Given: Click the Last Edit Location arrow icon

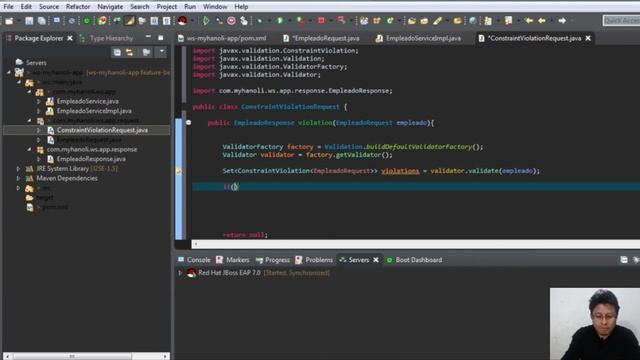Looking at the screenshot, I should tap(529, 20).
